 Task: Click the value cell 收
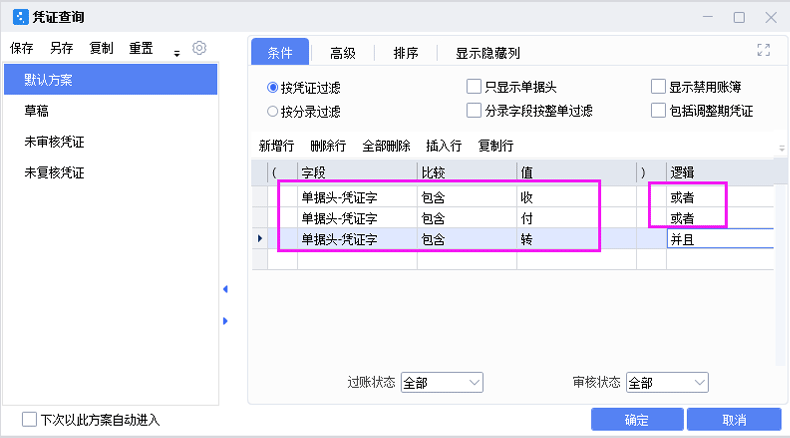point(576,197)
